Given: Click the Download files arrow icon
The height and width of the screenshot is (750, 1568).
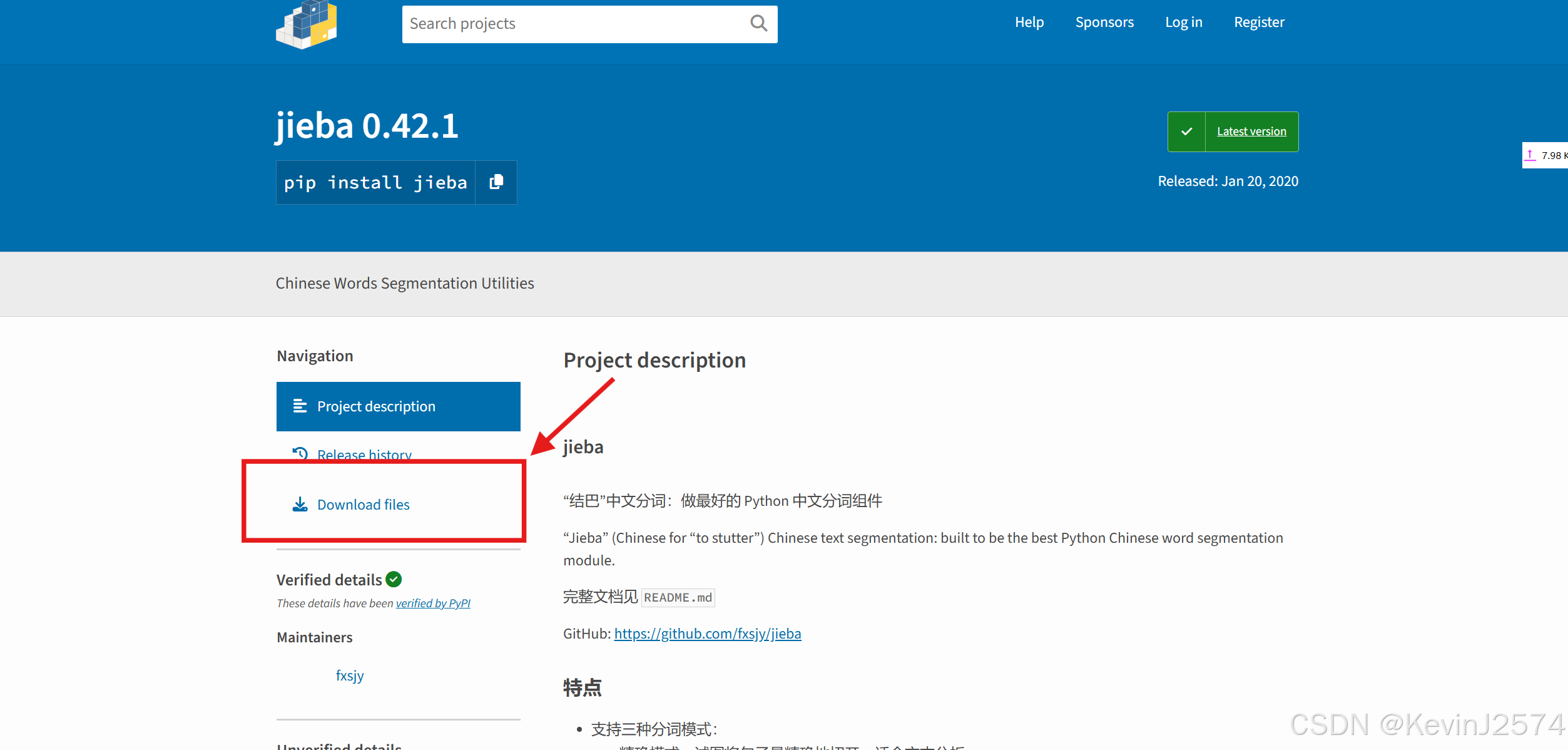Looking at the screenshot, I should [300, 505].
